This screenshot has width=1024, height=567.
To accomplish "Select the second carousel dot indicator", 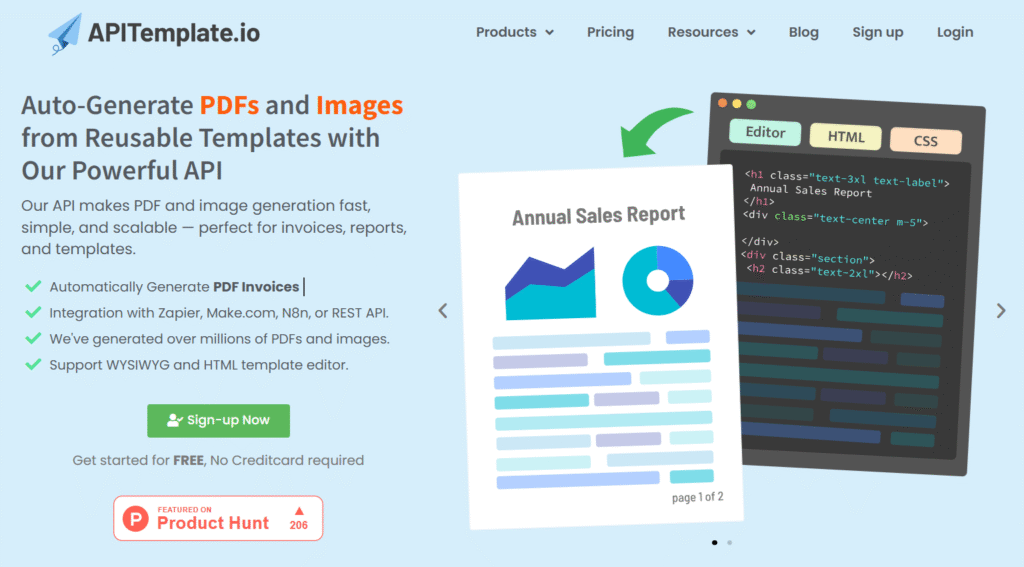I will coord(729,542).
